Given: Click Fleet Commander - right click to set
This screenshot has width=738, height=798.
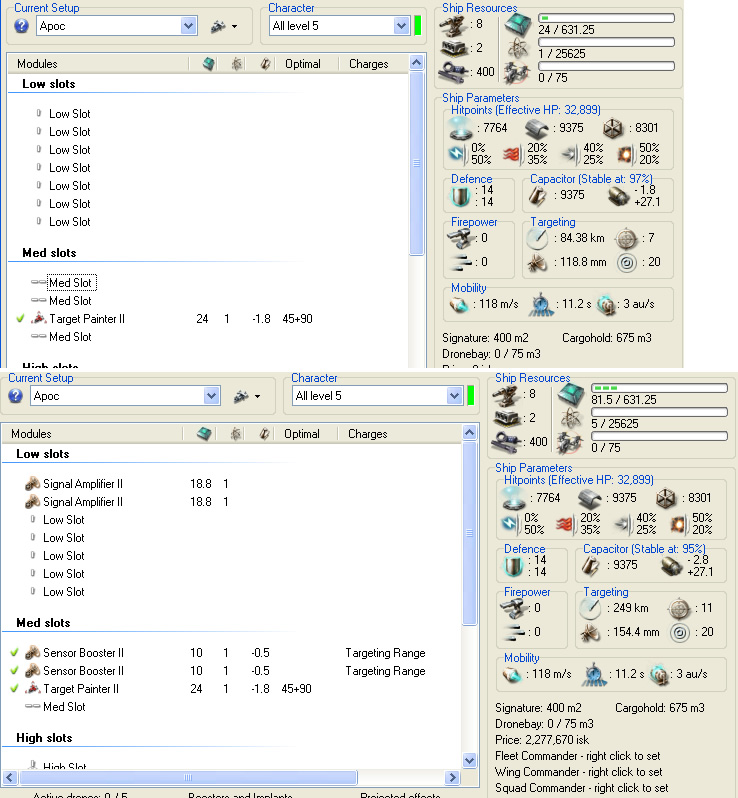Looking at the screenshot, I should point(578,756).
